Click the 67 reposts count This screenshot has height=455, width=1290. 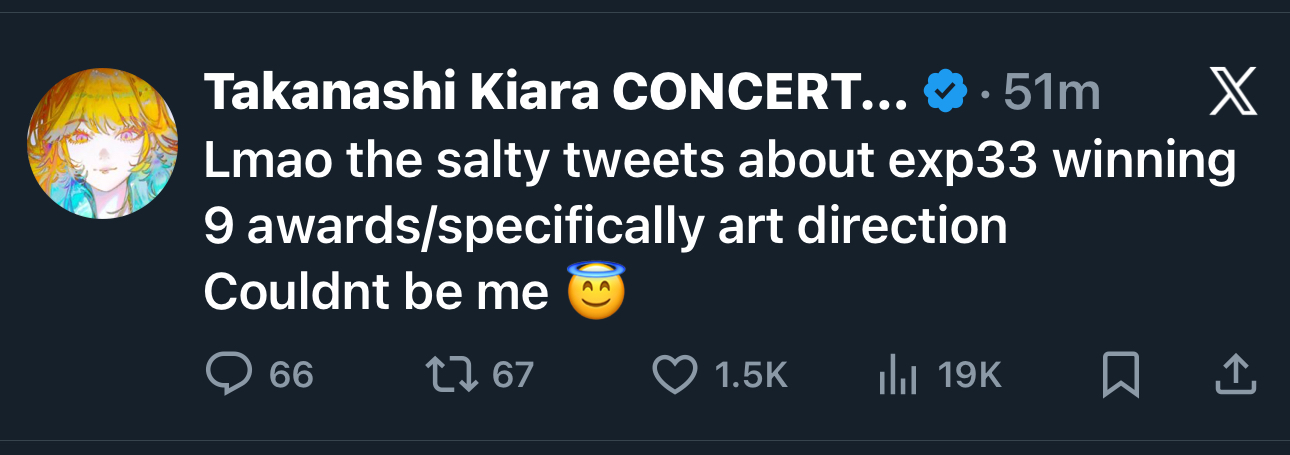pyautogui.click(x=513, y=375)
